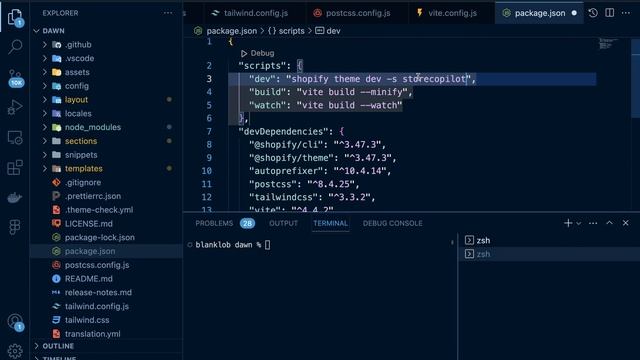Viewport: 640px width, 360px height.
Task: Click in the terminal prompt line
Action: (233, 245)
